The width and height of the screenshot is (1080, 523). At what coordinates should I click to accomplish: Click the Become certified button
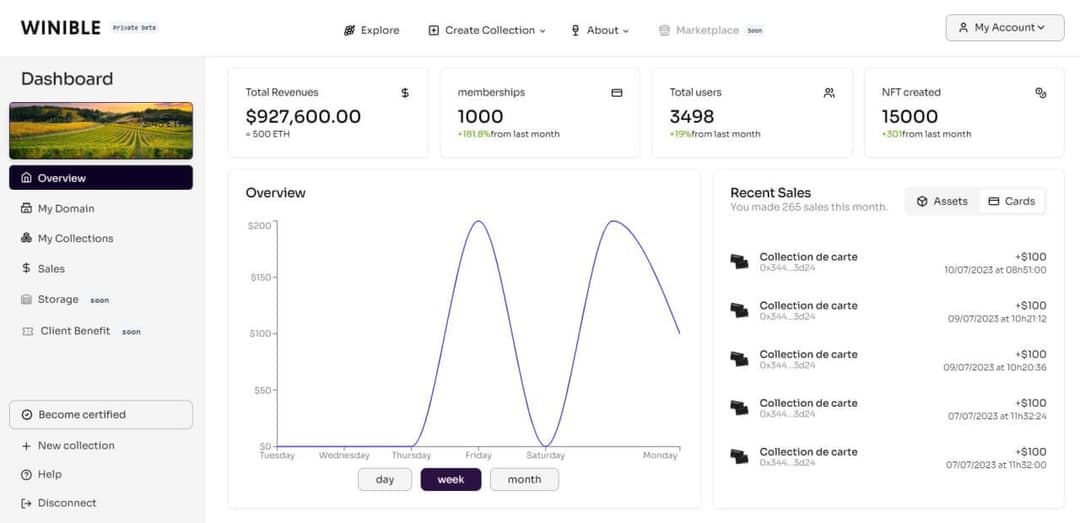(x=100, y=415)
